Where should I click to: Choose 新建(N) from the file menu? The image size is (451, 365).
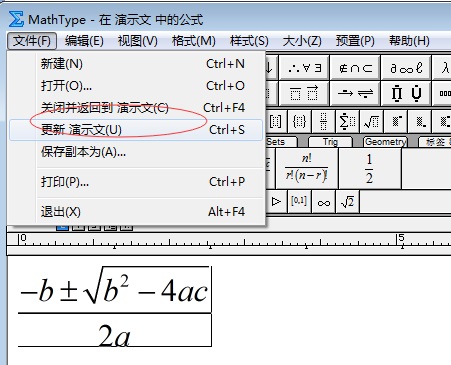[x=137, y=64]
